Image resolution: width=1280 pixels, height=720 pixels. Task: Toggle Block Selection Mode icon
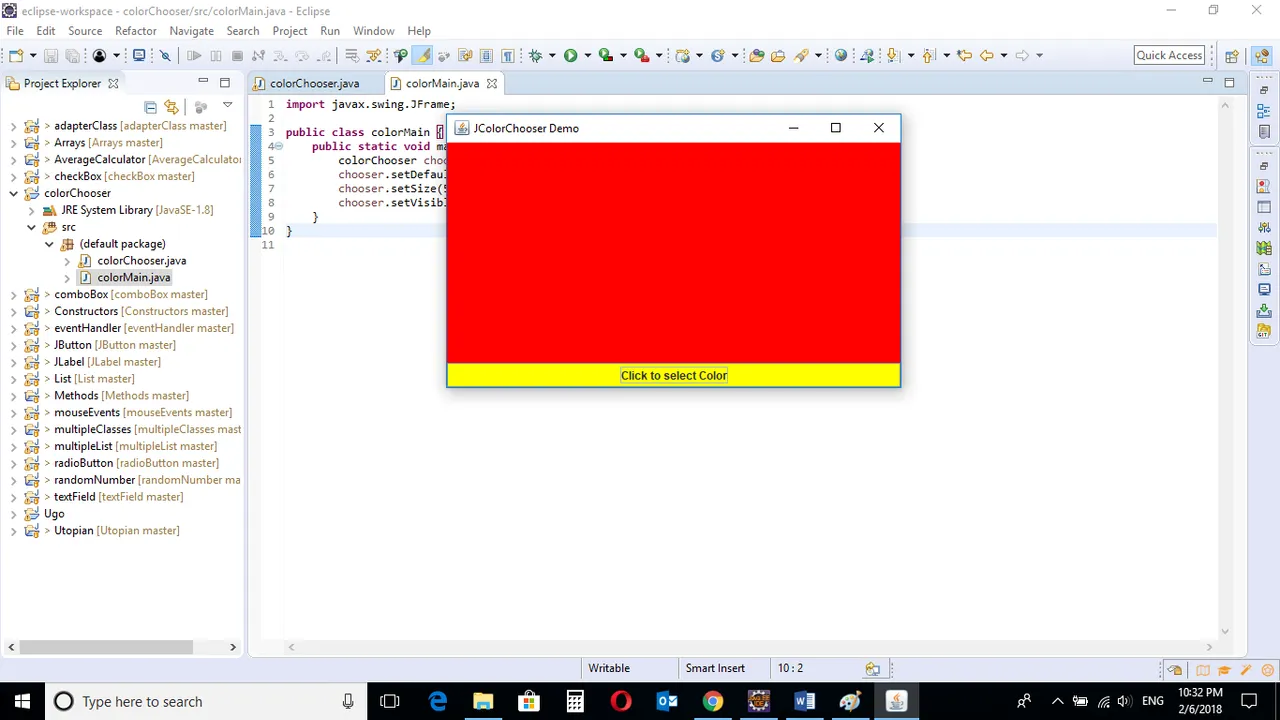pyautogui.click(x=486, y=56)
